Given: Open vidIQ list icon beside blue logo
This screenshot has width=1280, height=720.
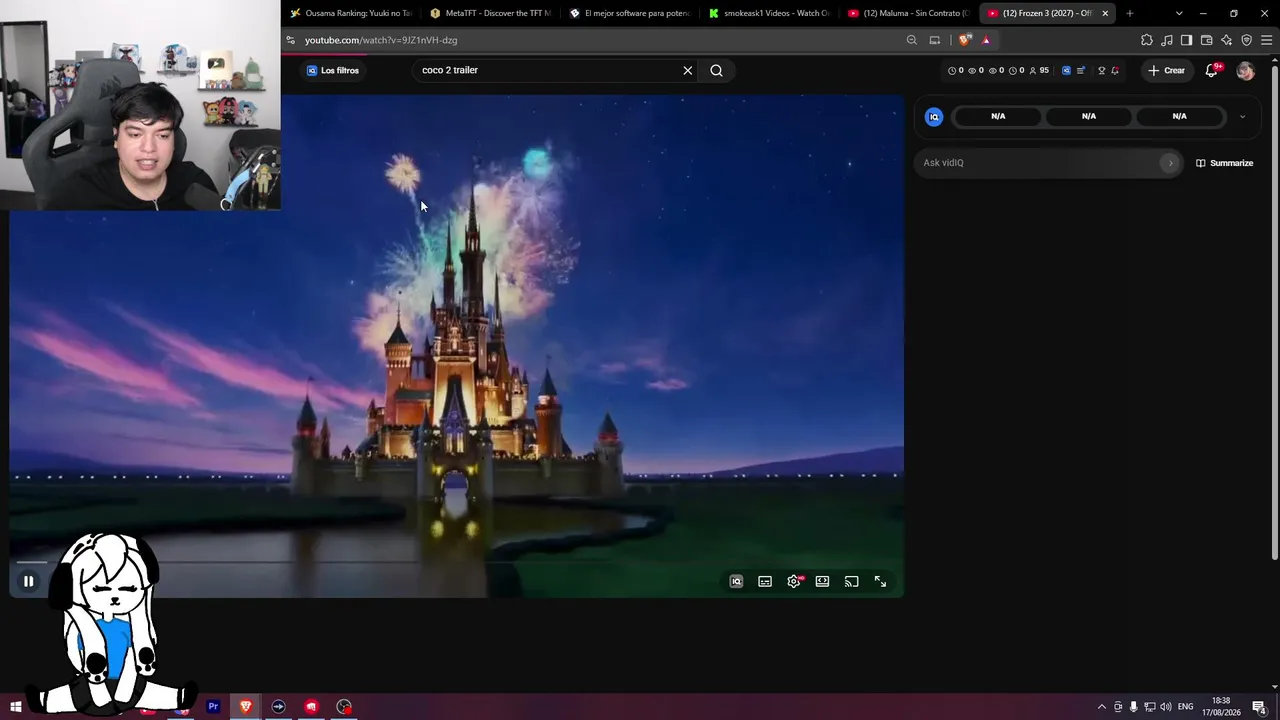Looking at the screenshot, I should pyautogui.click(x=1081, y=70).
